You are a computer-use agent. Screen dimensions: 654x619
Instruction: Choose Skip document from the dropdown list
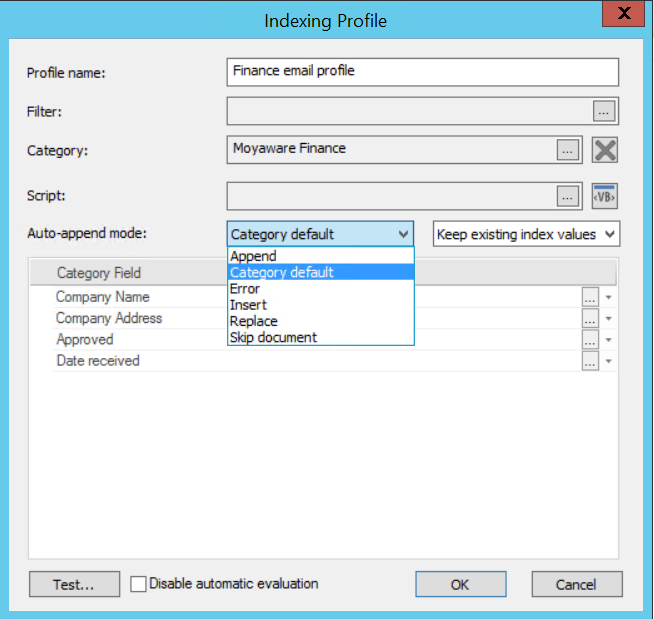click(321, 337)
